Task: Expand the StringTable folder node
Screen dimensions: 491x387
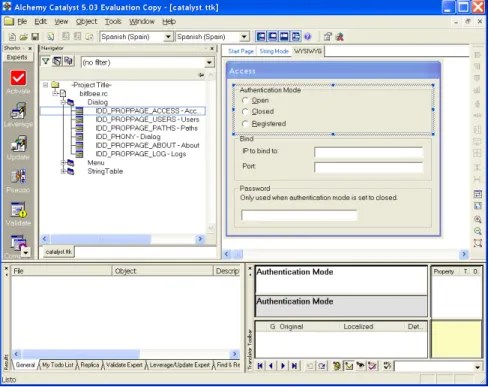Action: (x=63, y=171)
